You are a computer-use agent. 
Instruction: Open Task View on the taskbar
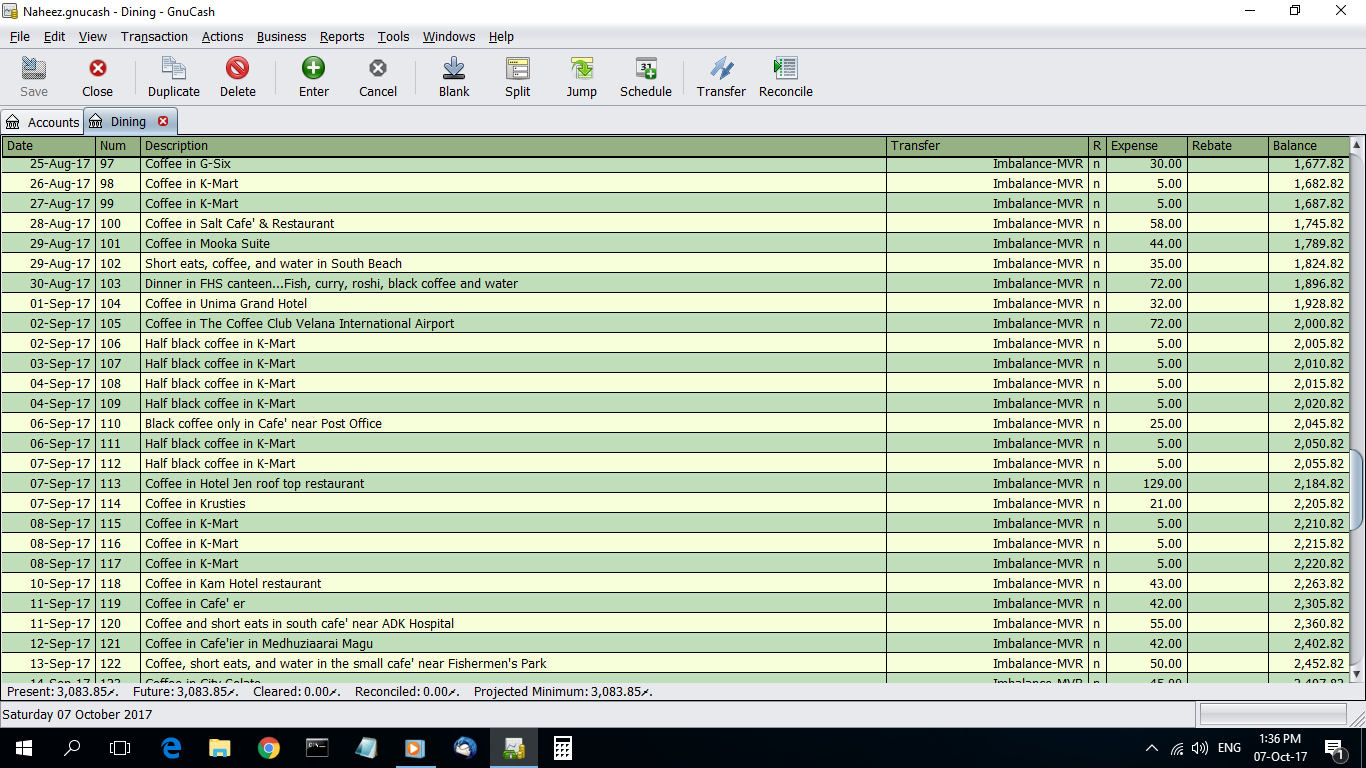click(x=120, y=747)
